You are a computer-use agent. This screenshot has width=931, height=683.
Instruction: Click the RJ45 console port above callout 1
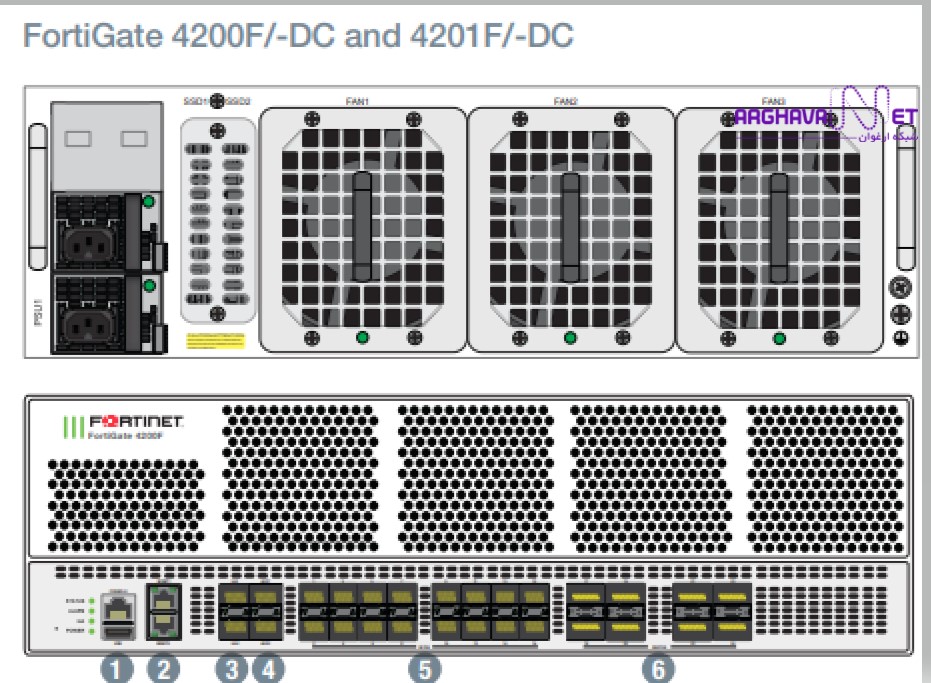[118, 608]
